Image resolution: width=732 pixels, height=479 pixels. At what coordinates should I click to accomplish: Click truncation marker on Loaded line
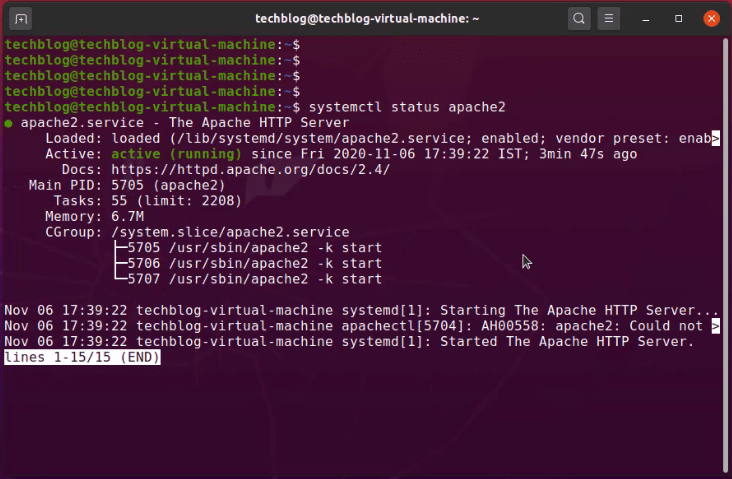715,139
